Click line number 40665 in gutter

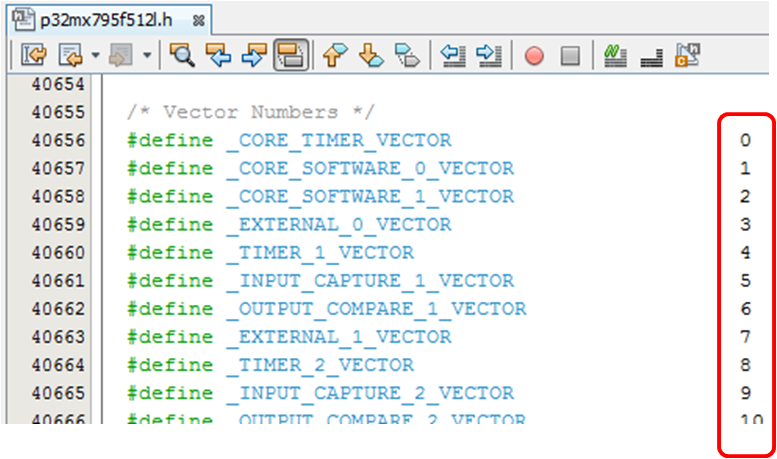pyautogui.click(x=58, y=394)
